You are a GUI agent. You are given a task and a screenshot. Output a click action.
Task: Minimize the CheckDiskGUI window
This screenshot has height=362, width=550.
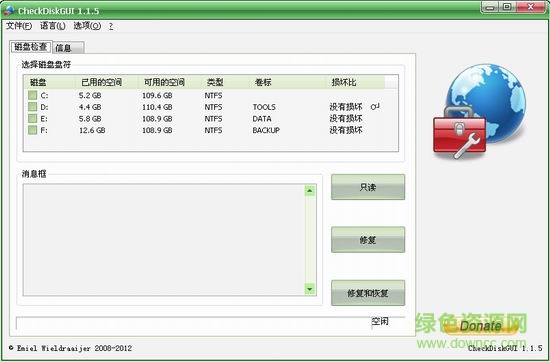(x=491, y=7)
